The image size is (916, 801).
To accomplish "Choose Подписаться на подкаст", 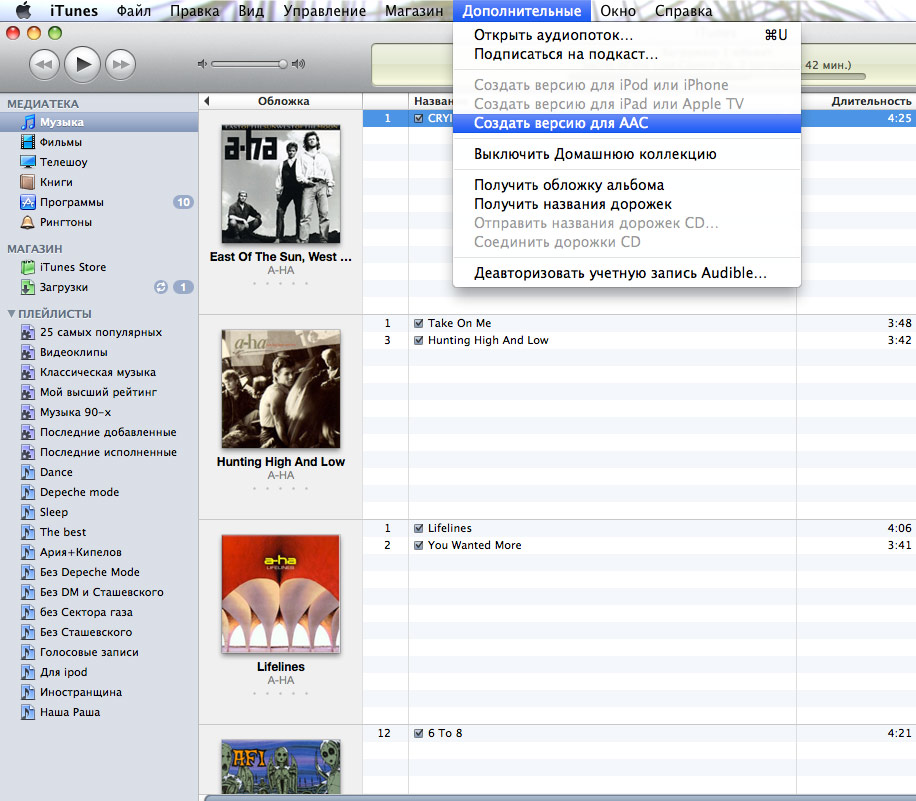I will coord(626,54).
